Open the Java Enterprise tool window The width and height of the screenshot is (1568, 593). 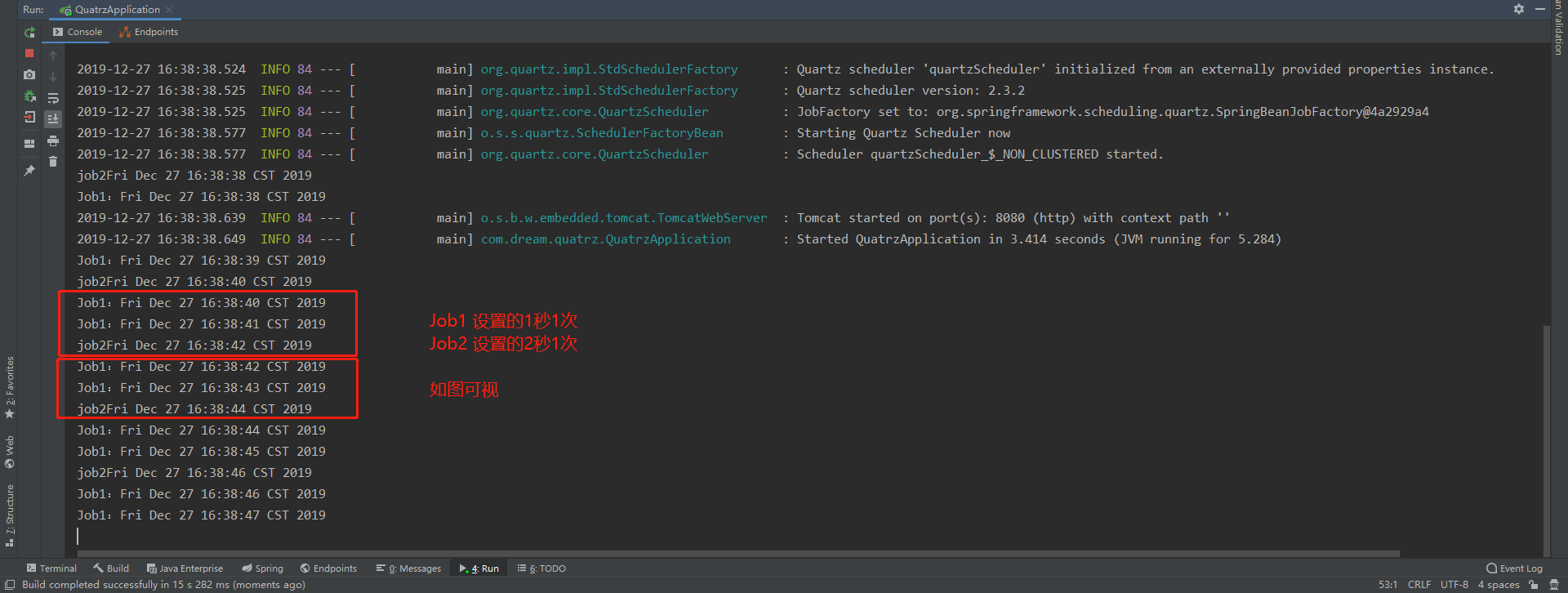point(185,568)
